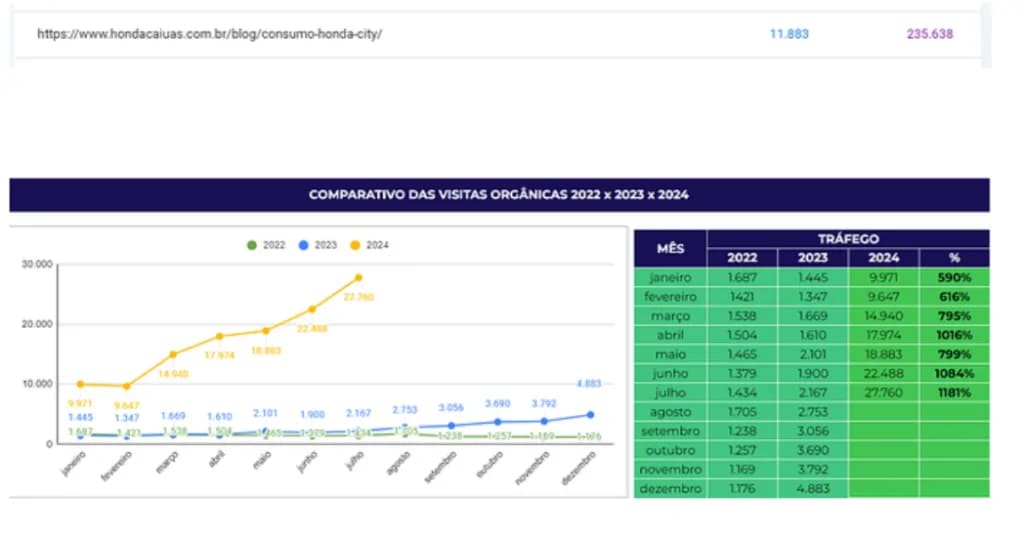The image size is (1024, 535).
Task: Toggle the green 2022 legend dot
Action: [251, 245]
